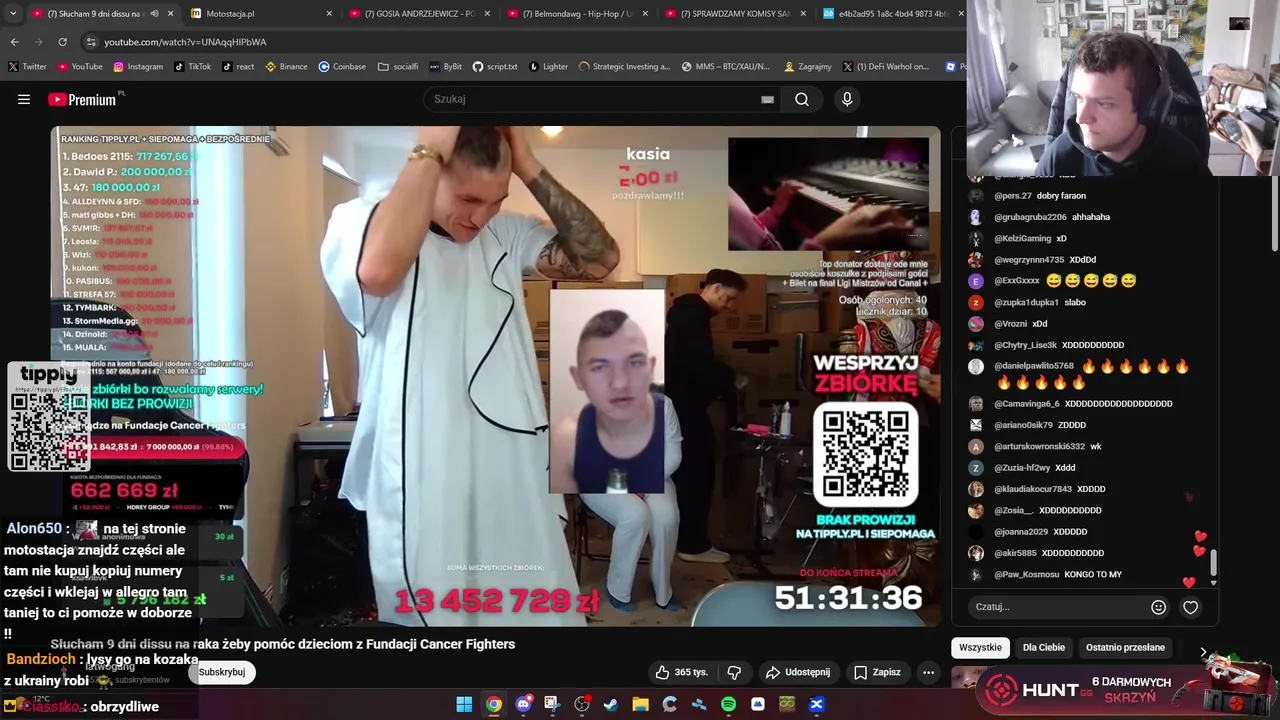Click chat user @danielpawlito5768
1280x720 pixels.
click(x=1033, y=367)
